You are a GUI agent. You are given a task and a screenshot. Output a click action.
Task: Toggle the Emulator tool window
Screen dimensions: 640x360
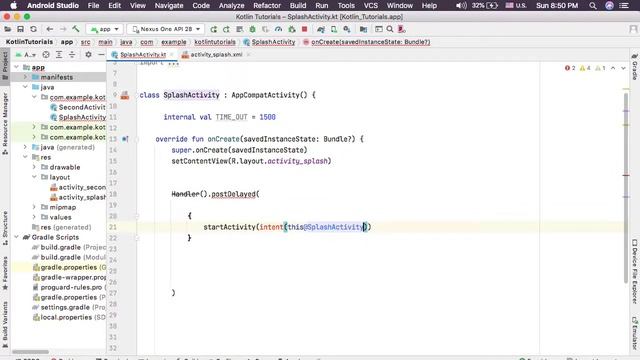coord(635,333)
